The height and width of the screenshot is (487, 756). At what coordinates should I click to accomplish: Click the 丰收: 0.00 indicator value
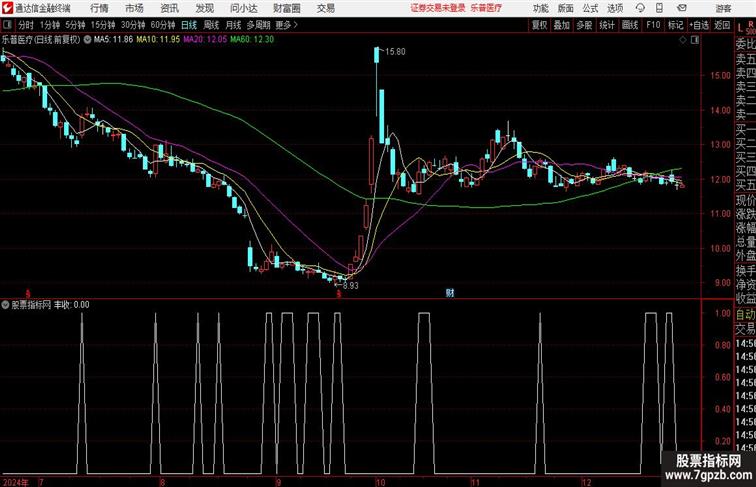(71, 305)
